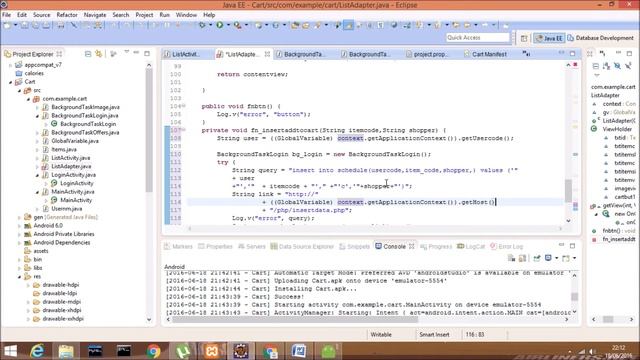640x360 pixels.
Task: Collapse the res folder node
Action: [x=20, y=277]
